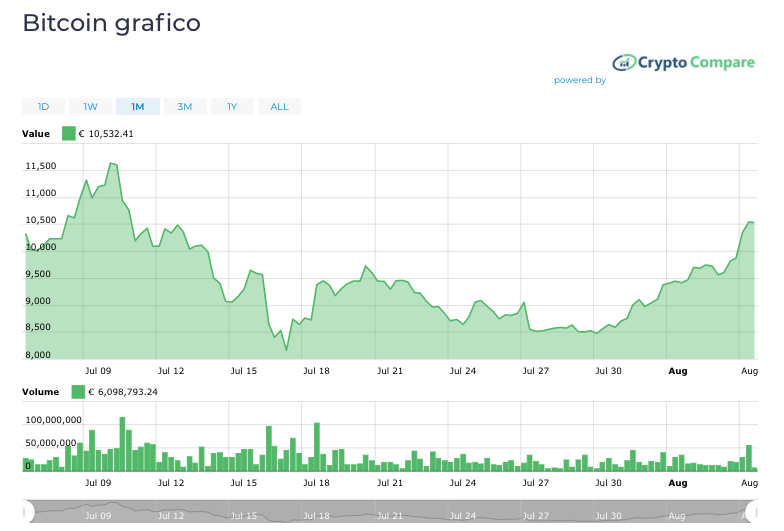Open the CryptoCompare logo link
Image resolution: width=784 pixels, height=531 pixels.
tap(684, 62)
